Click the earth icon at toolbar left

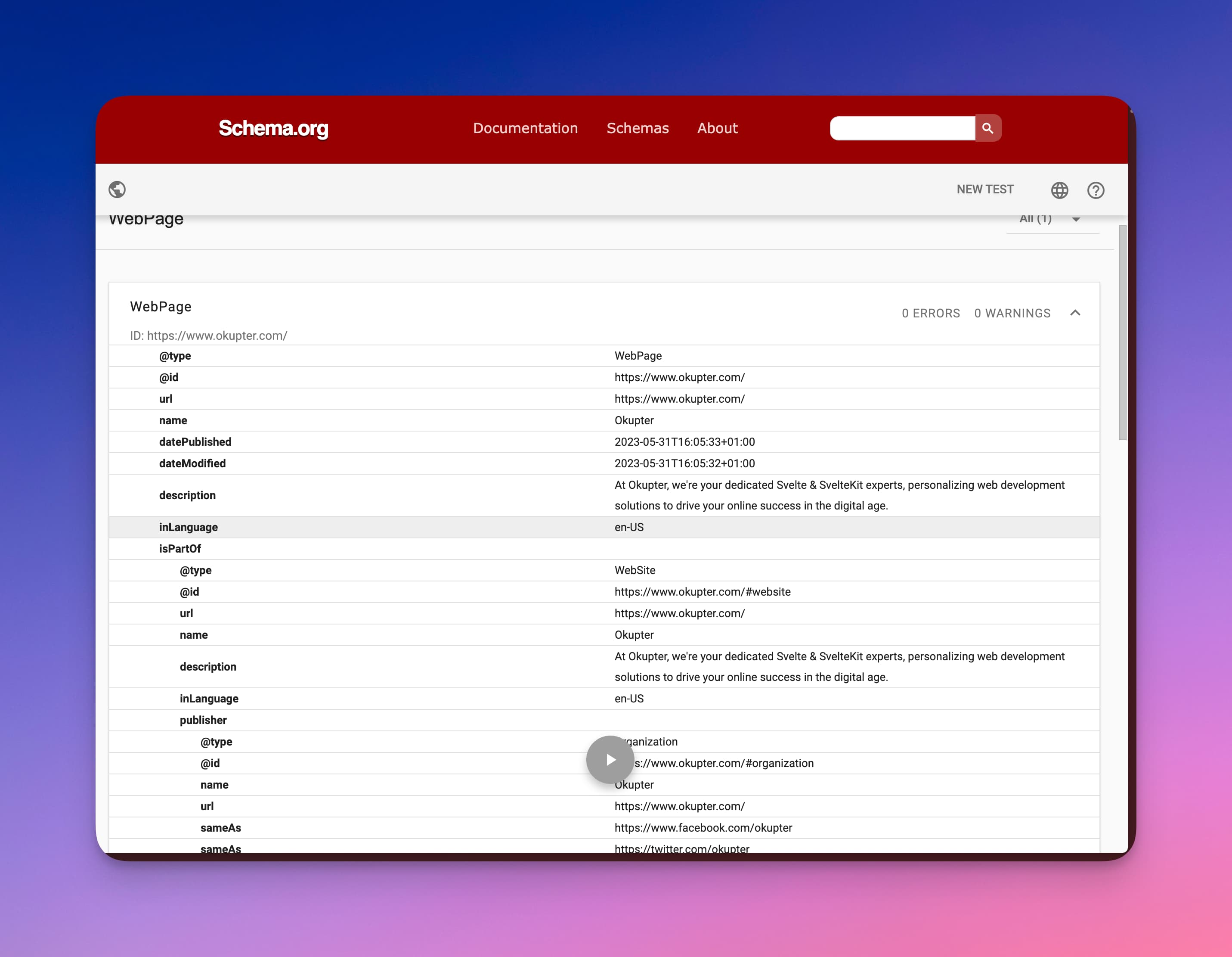(x=118, y=190)
